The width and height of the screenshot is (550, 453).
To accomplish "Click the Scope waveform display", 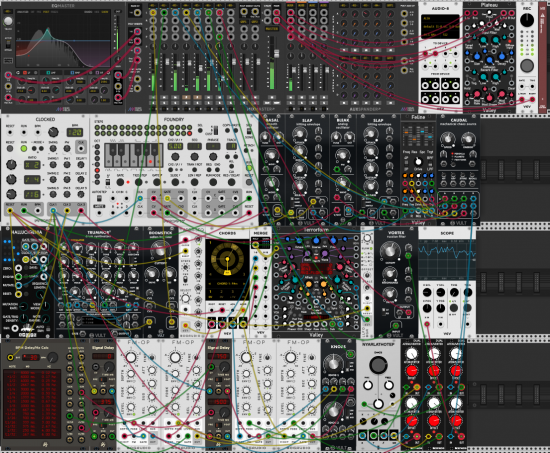I will coord(447,260).
